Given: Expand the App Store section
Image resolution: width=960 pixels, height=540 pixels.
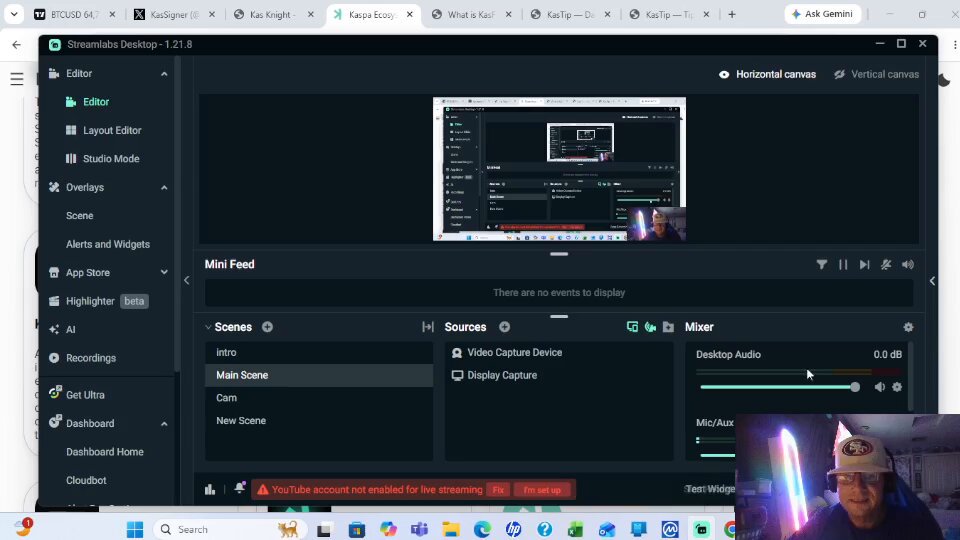Looking at the screenshot, I should click(164, 272).
